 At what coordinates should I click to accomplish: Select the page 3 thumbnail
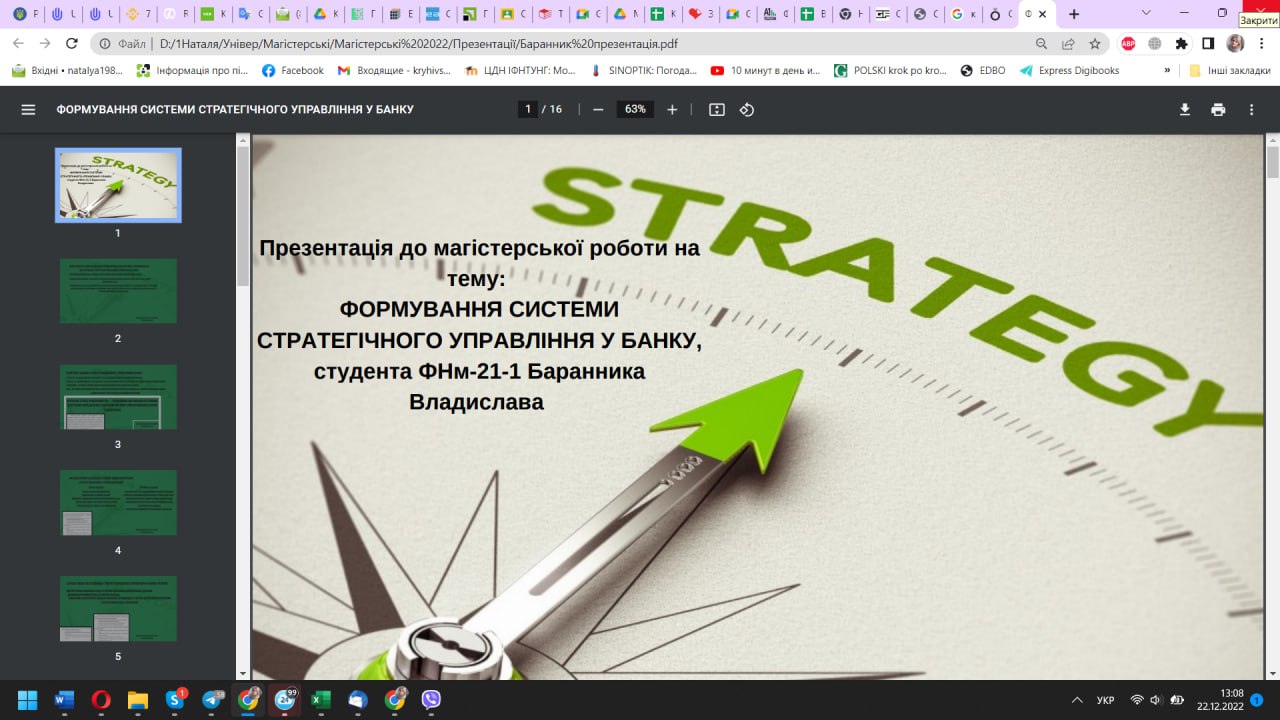coord(117,396)
